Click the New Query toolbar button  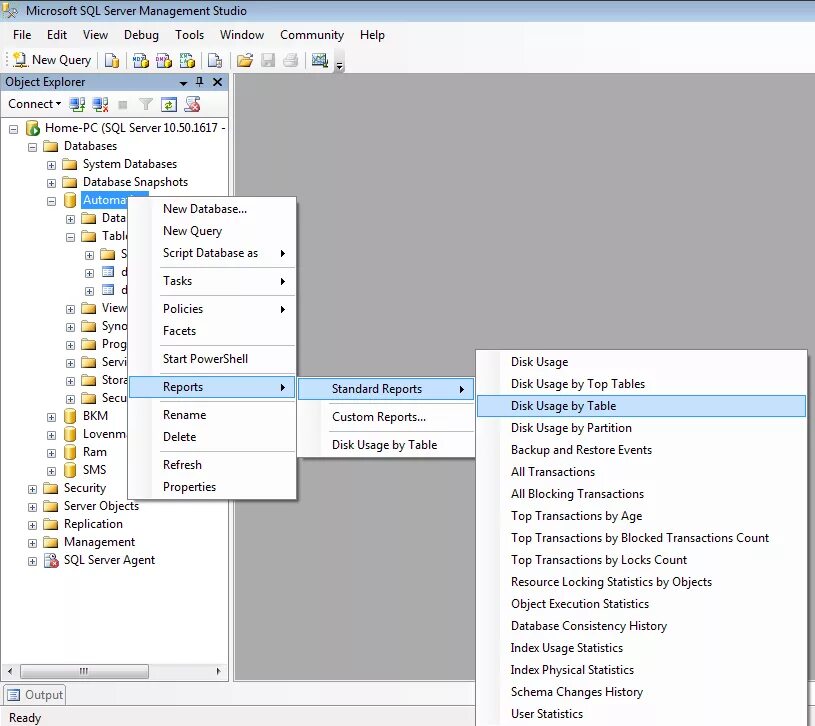point(52,60)
